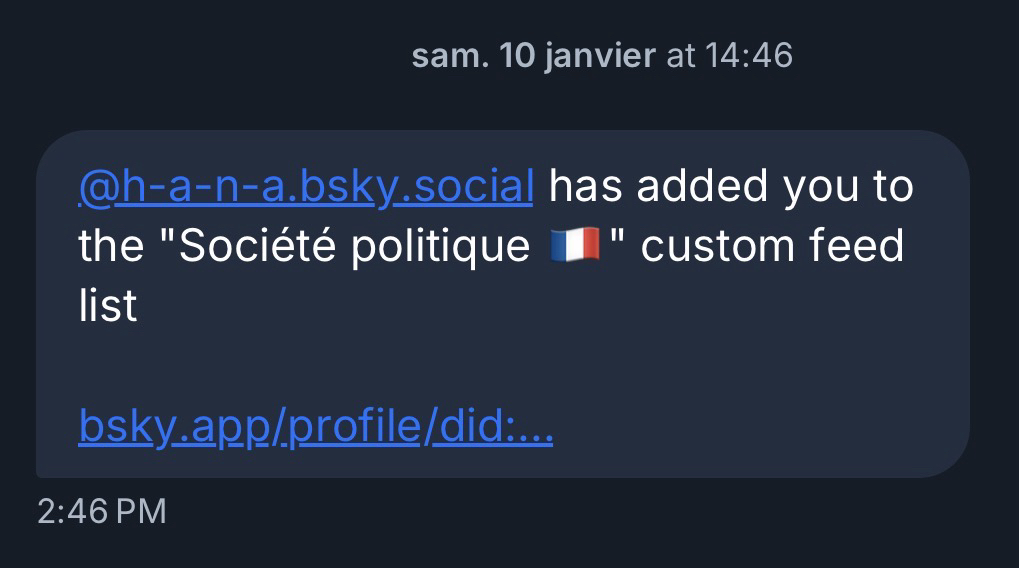1019x568 pixels.
Task: Click the word "list" in the message
Action: (108, 306)
